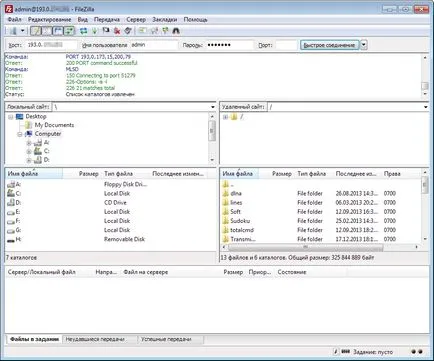This screenshot has height=361, width=434.
Task: Click the Порт input field
Action: point(286,45)
